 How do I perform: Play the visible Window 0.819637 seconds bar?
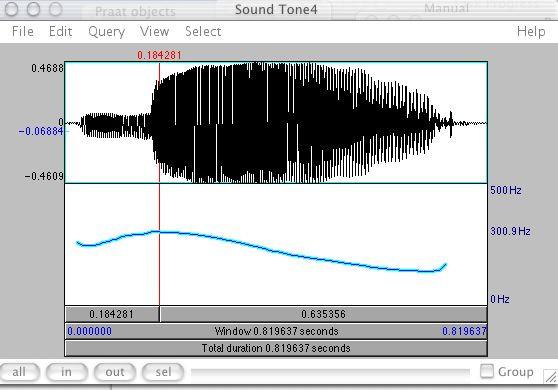(x=276, y=331)
